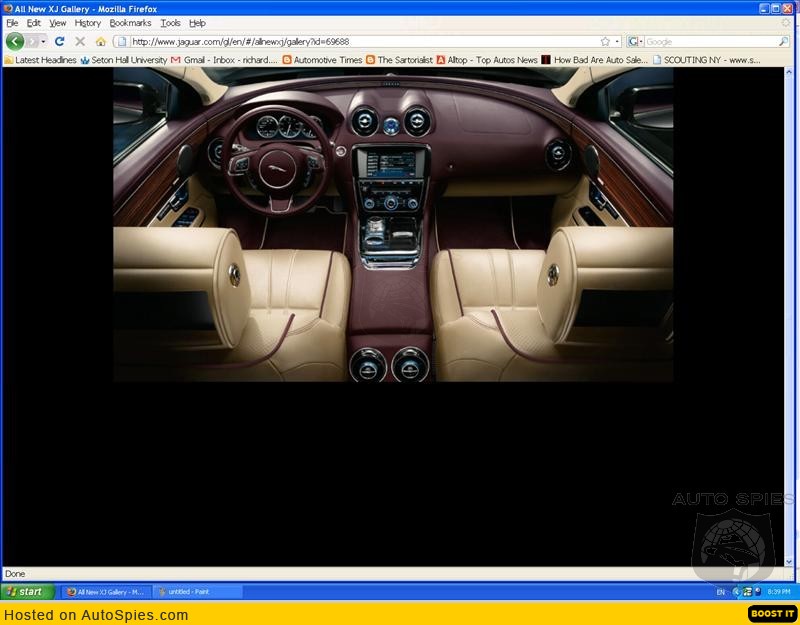Viewport: 800px width, 625px height.
Task: Click the page scrollbar up arrow
Action: pos(789,73)
